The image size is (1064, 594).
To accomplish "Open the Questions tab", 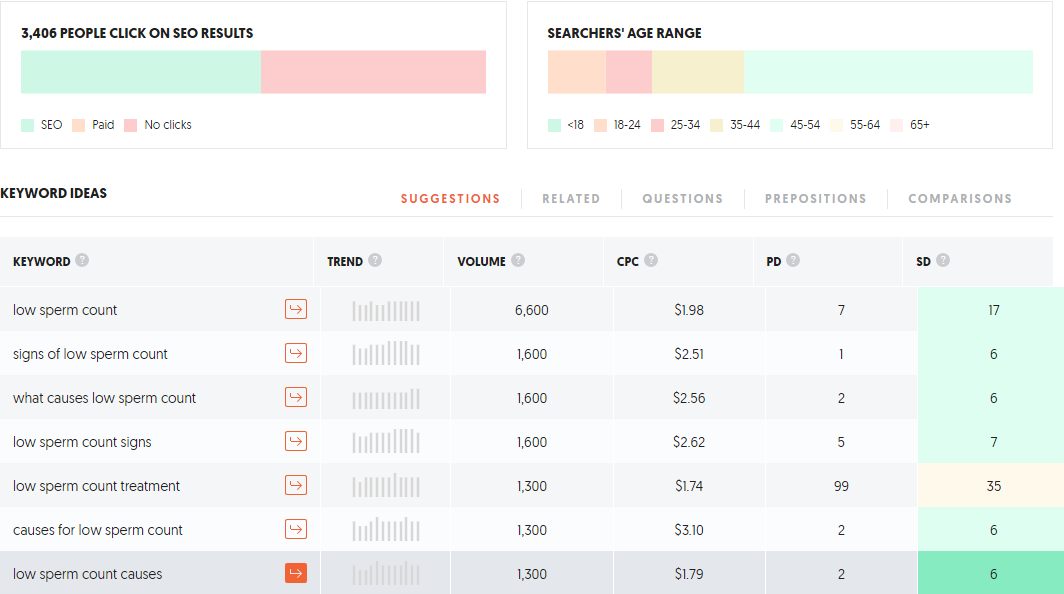I will (x=683, y=199).
